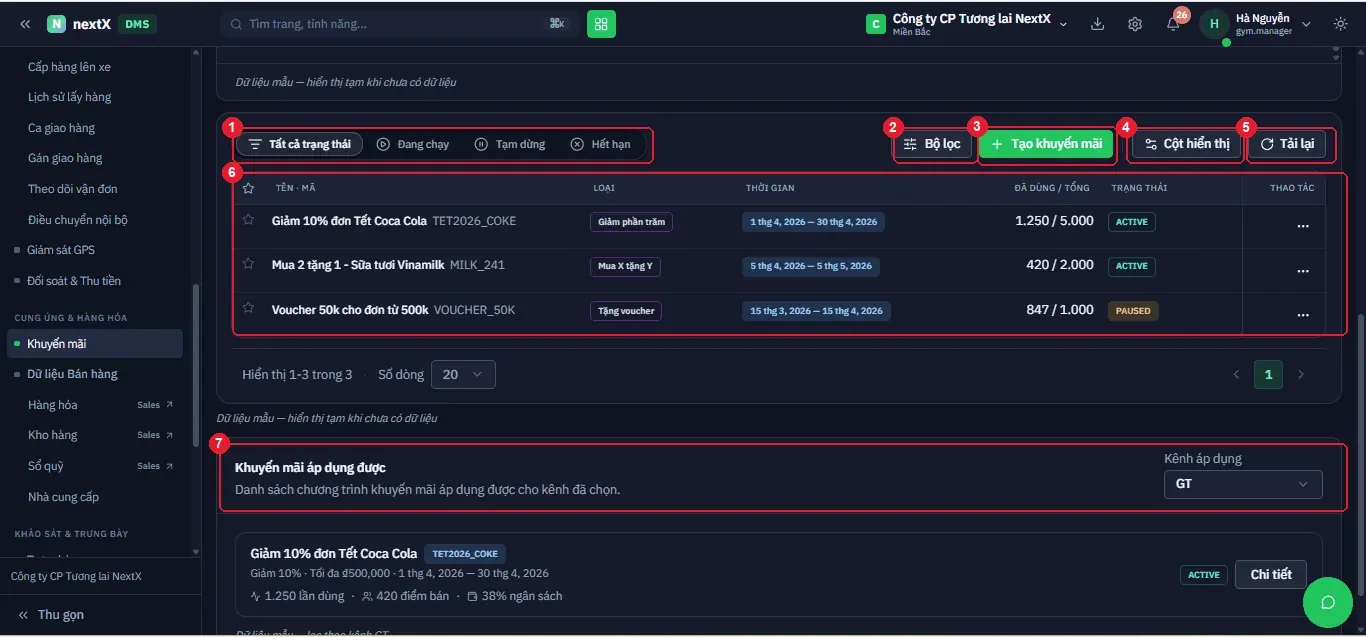This screenshot has width=1366, height=637.
Task: Open the green chat support bubble
Action: coord(1328,602)
